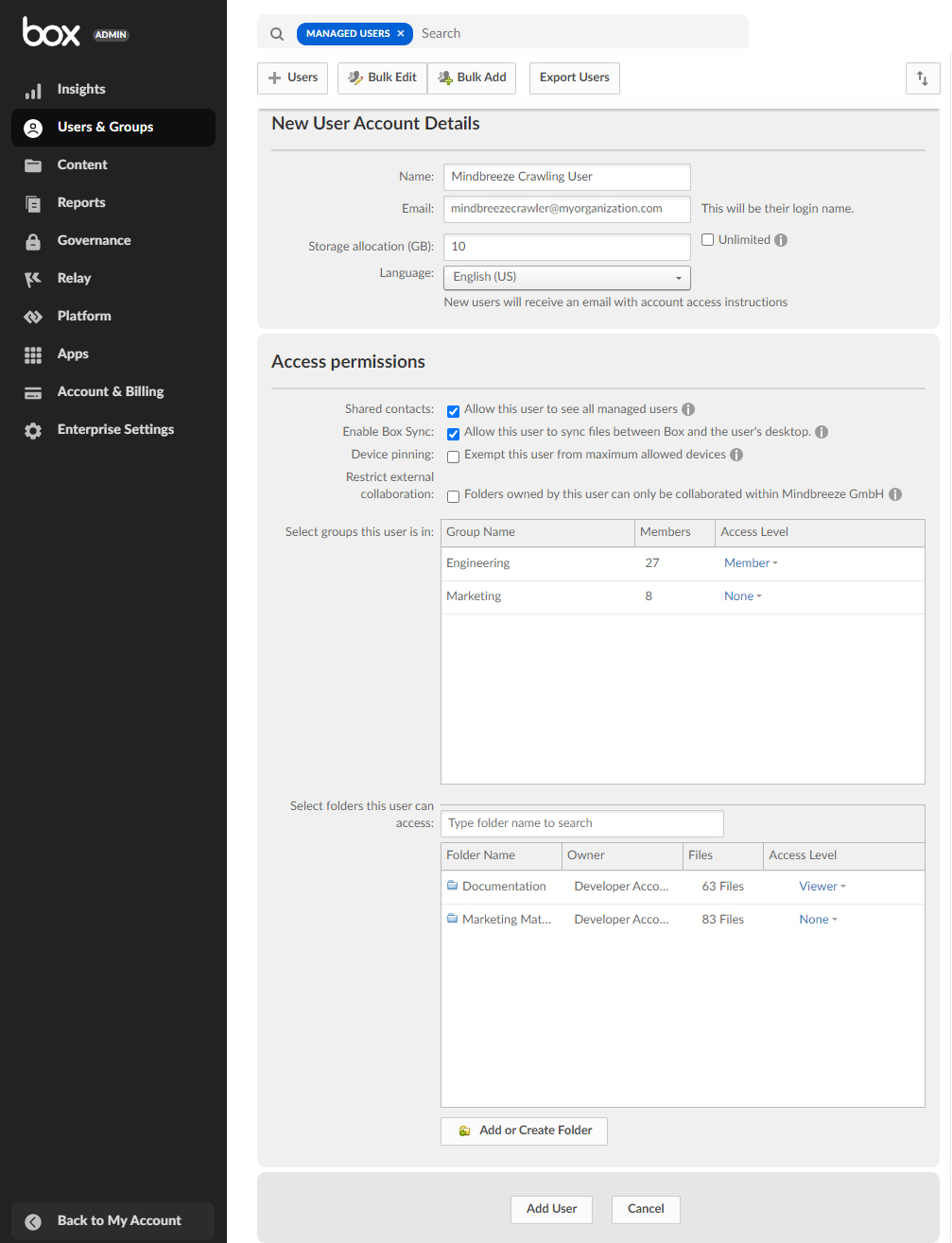The height and width of the screenshot is (1243, 952).
Task: Click the search magnifier icon
Action: pos(277,34)
